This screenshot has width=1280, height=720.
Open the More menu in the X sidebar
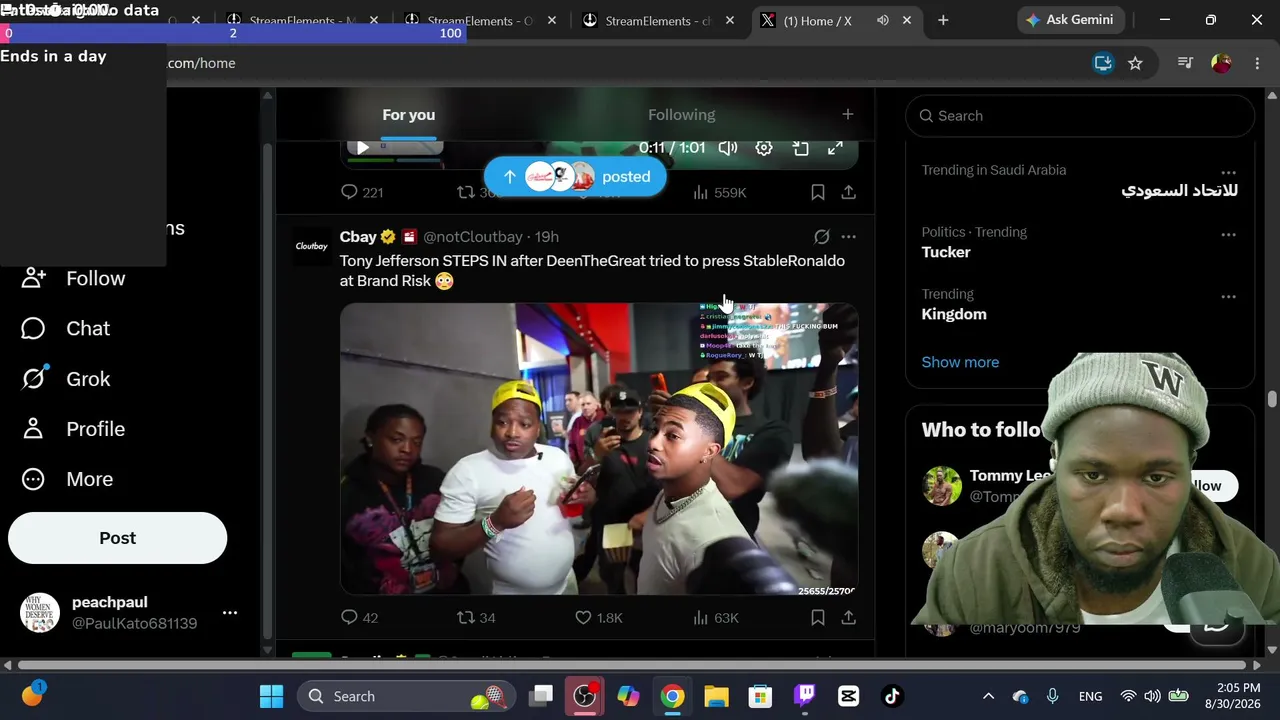(x=67, y=479)
